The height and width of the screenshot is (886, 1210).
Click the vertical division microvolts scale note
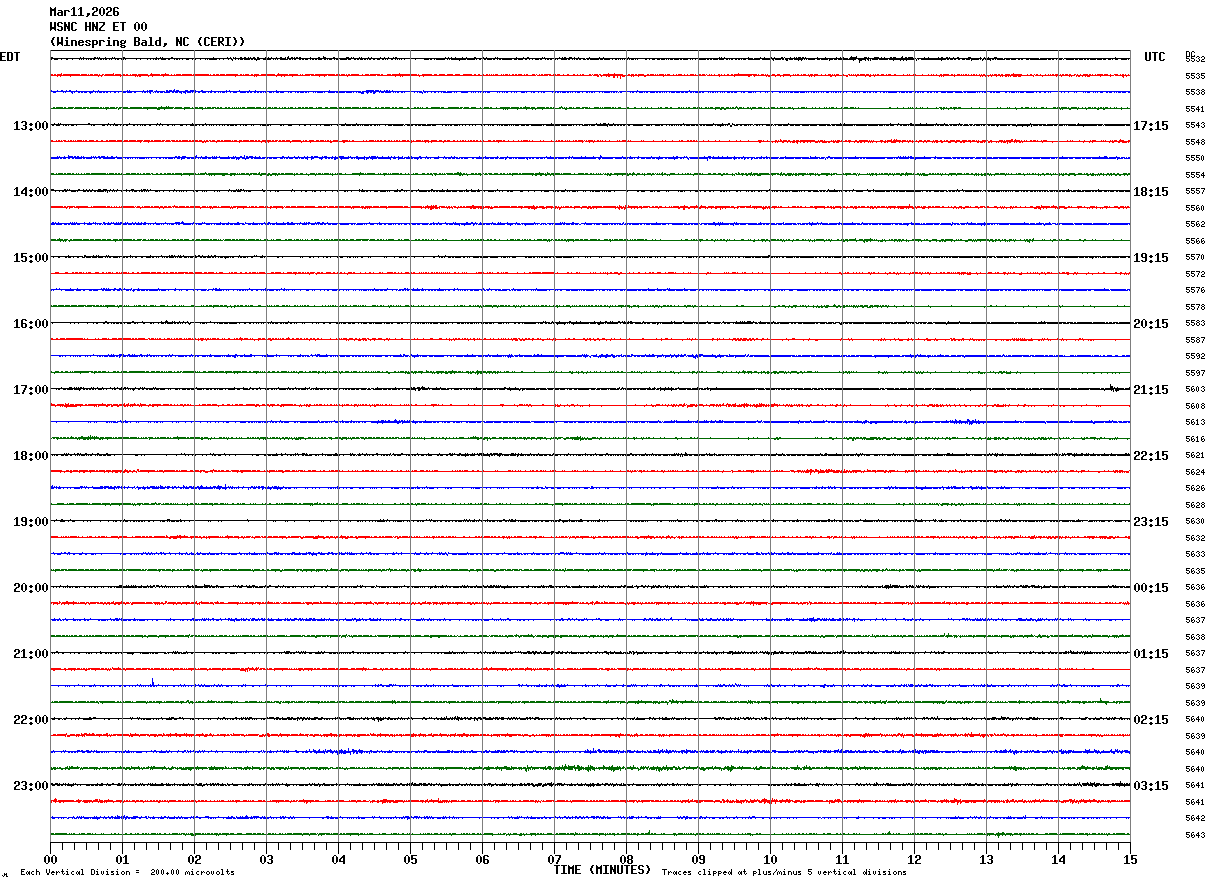point(128,873)
